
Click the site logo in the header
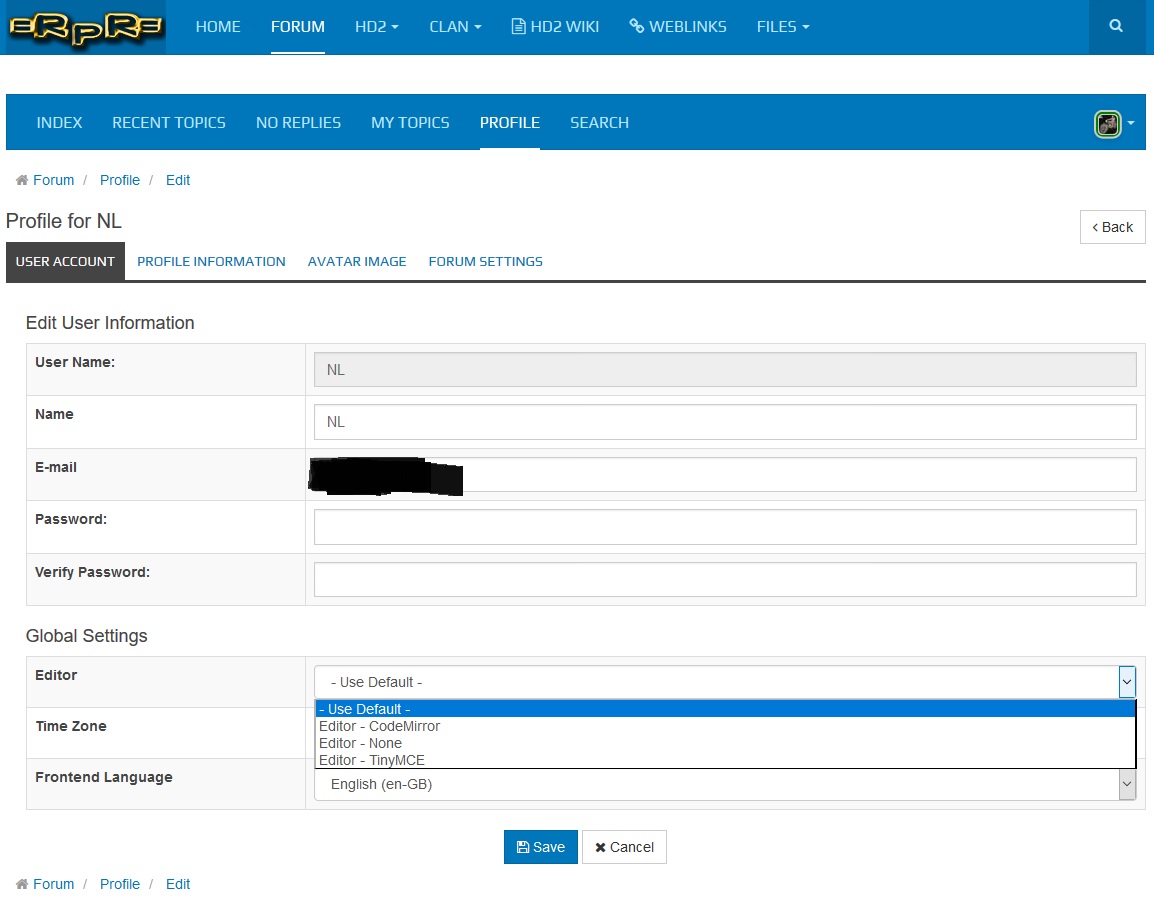[x=85, y=27]
